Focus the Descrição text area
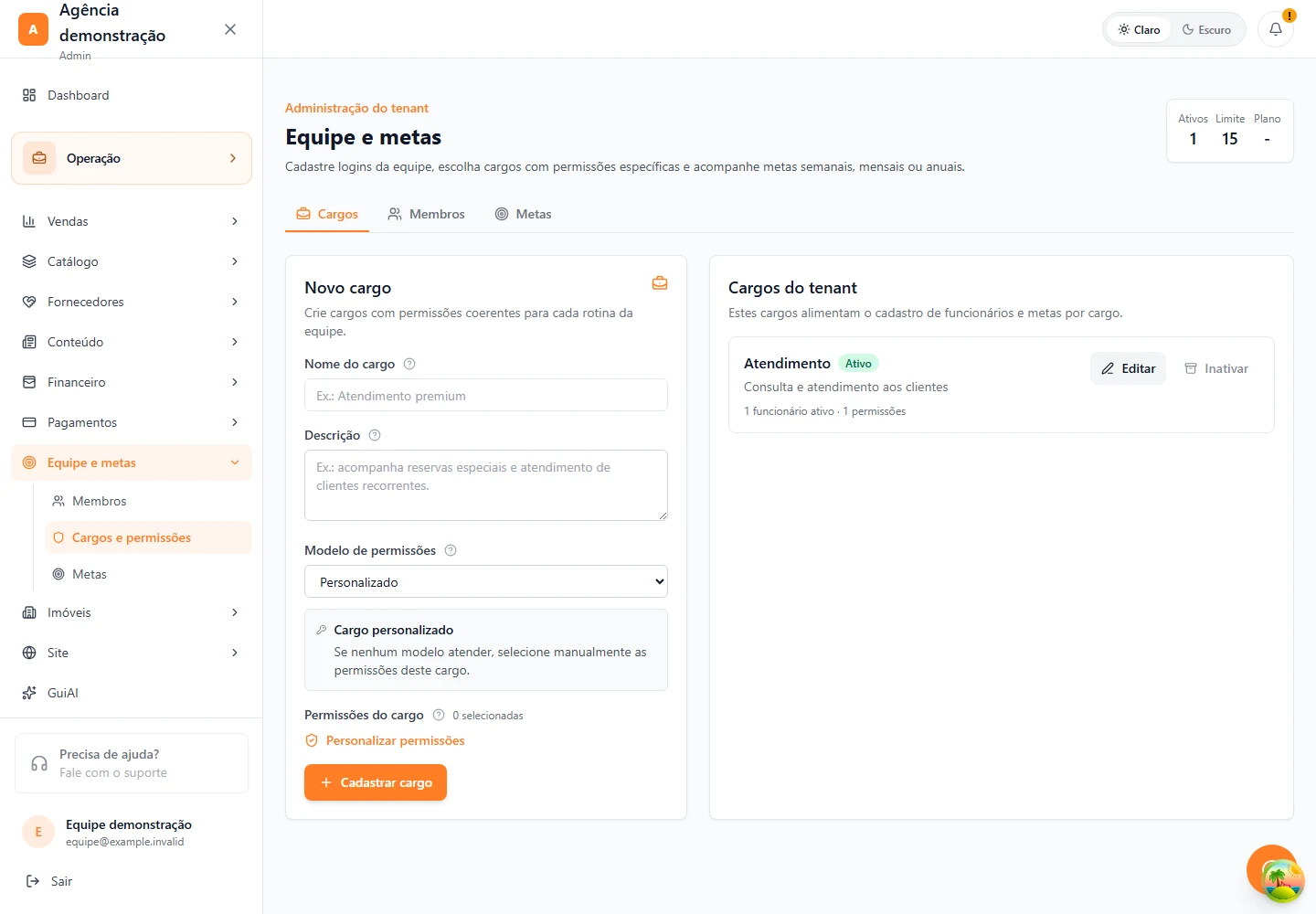The height and width of the screenshot is (914, 1316). [486, 485]
